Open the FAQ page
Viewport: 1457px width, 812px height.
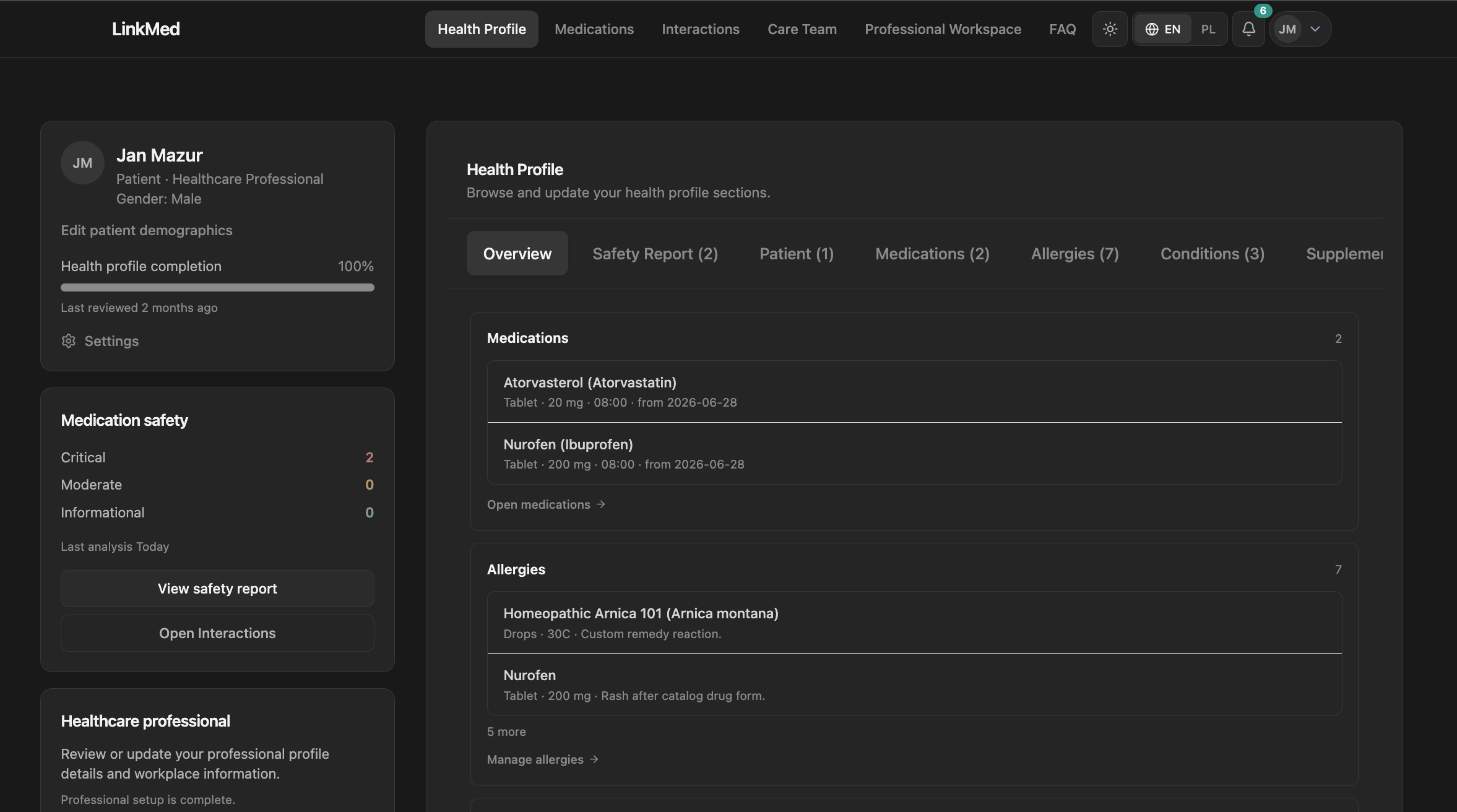click(x=1062, y=29)
